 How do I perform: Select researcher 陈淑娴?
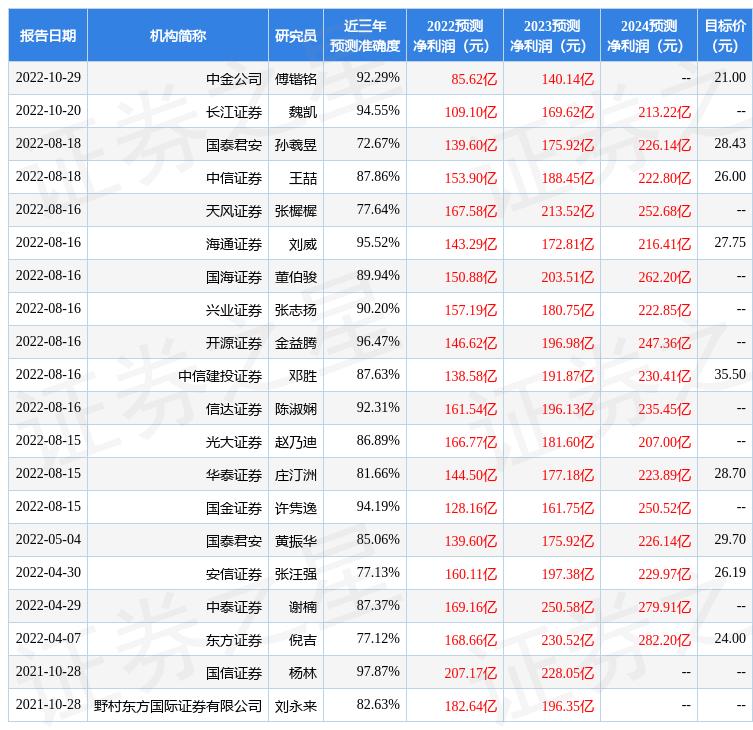296,409
